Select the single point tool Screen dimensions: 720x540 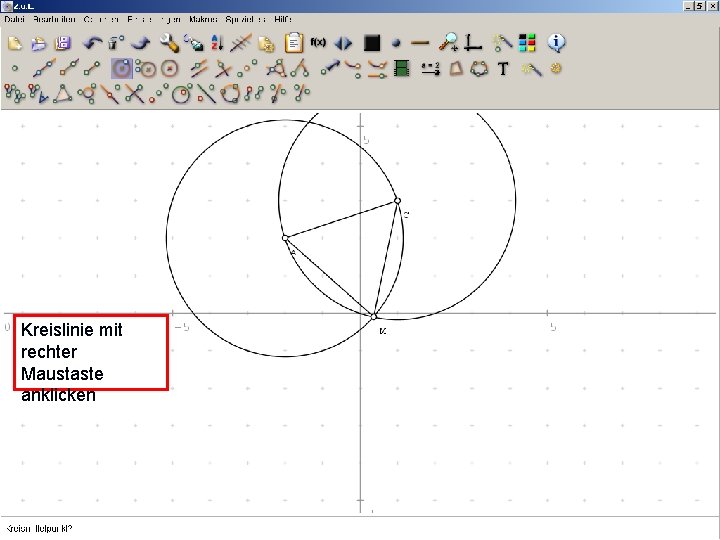click(x=15, y=68)
